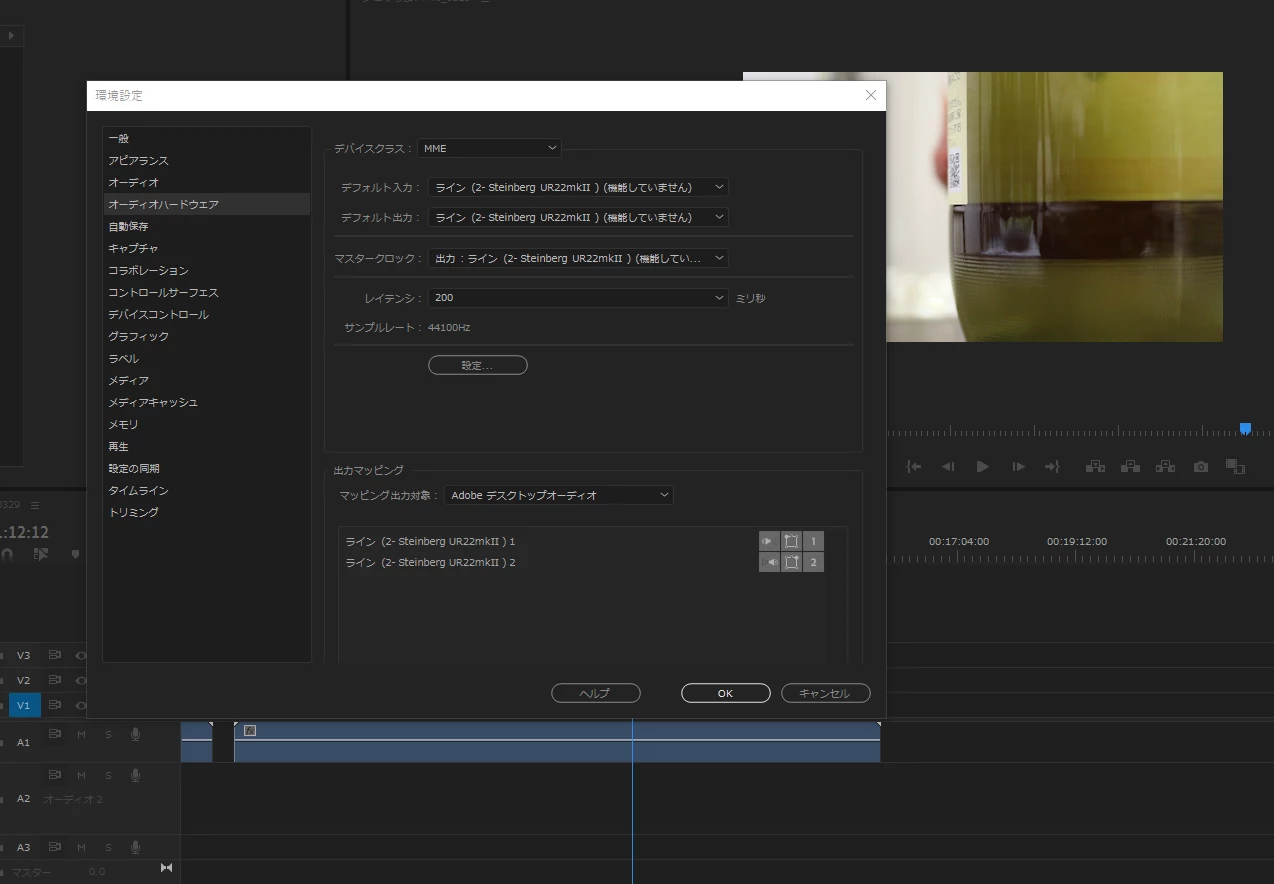Click voice-over microphone icon on track A3

click(x=135, y=847)
